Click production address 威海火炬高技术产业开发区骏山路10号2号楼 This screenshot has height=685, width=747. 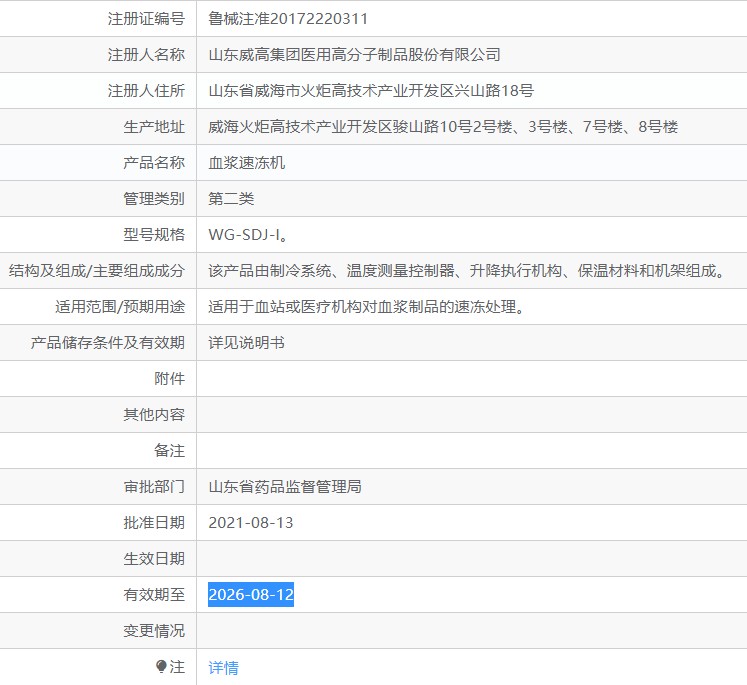click(x=360, y=127)
